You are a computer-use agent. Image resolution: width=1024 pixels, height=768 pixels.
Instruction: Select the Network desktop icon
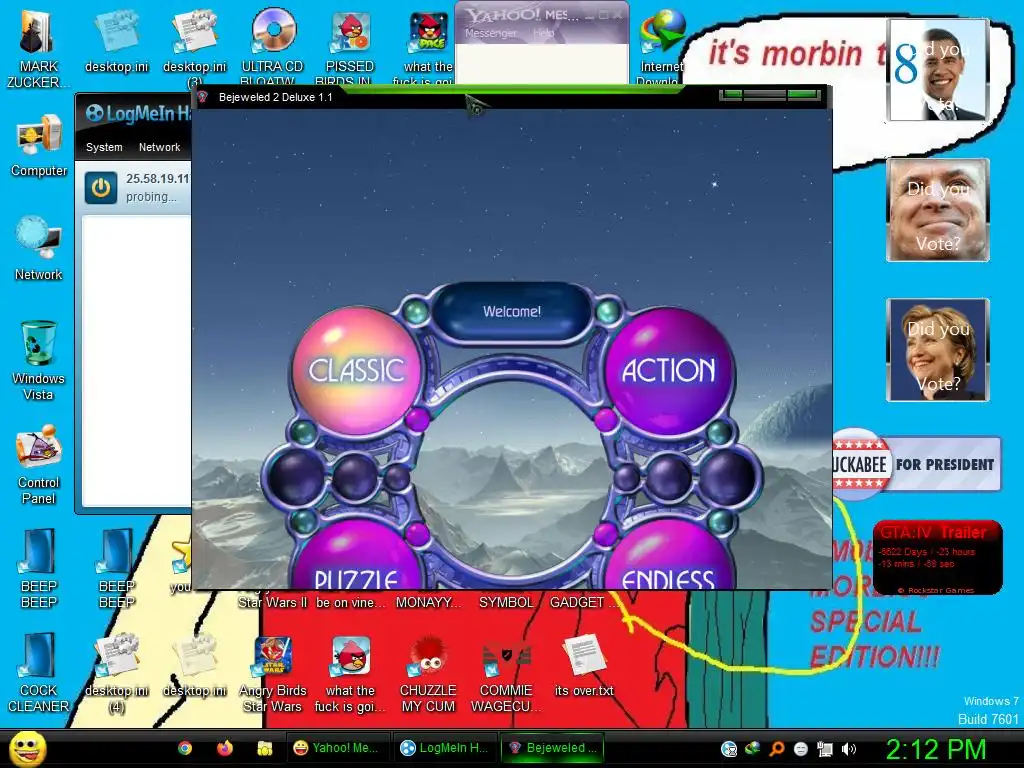[39, 249]
